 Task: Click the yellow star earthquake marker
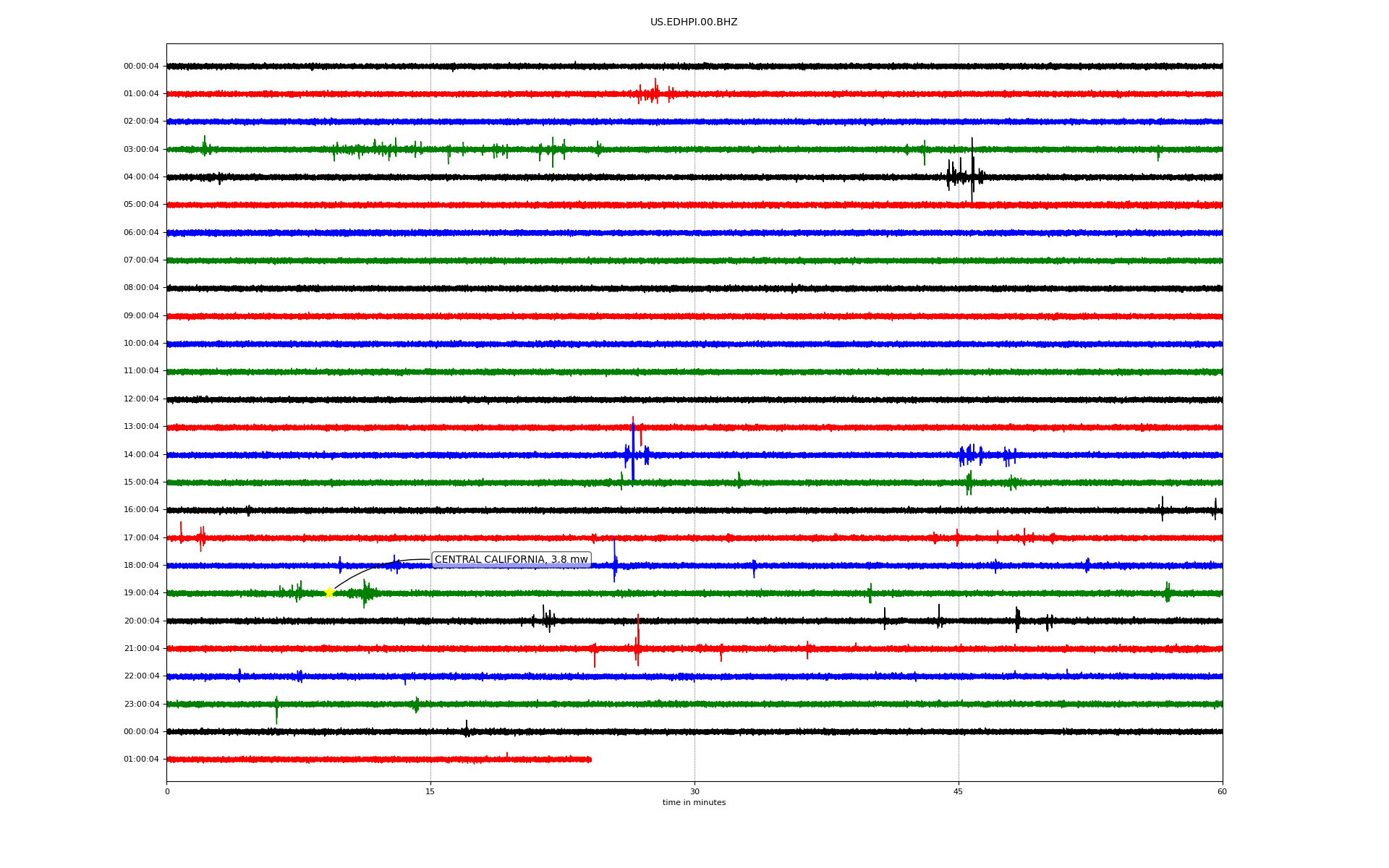click(x=329, y=592)
